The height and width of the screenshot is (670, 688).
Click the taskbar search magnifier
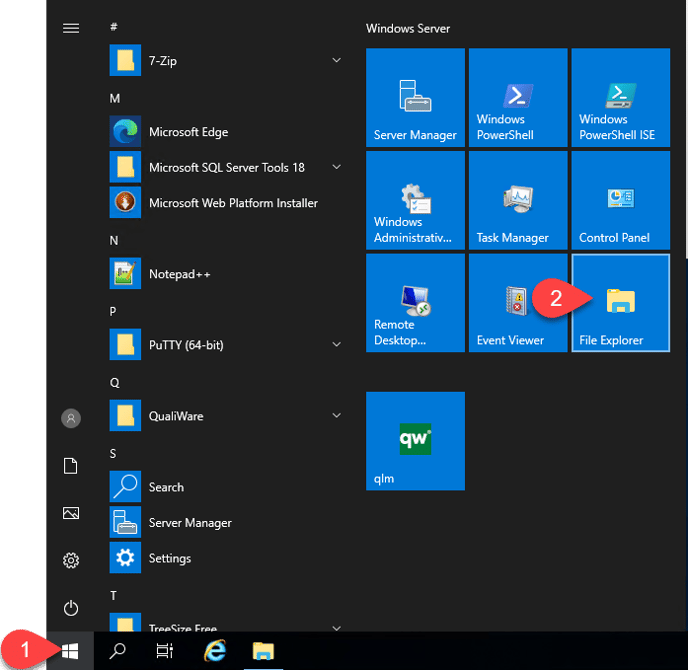117,651
